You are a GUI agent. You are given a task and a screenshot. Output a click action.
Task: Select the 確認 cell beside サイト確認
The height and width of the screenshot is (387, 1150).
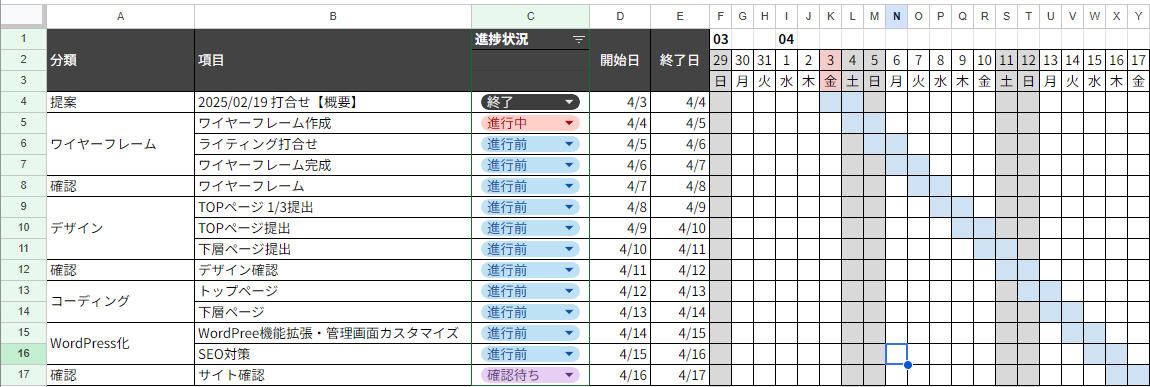(120, 375)
